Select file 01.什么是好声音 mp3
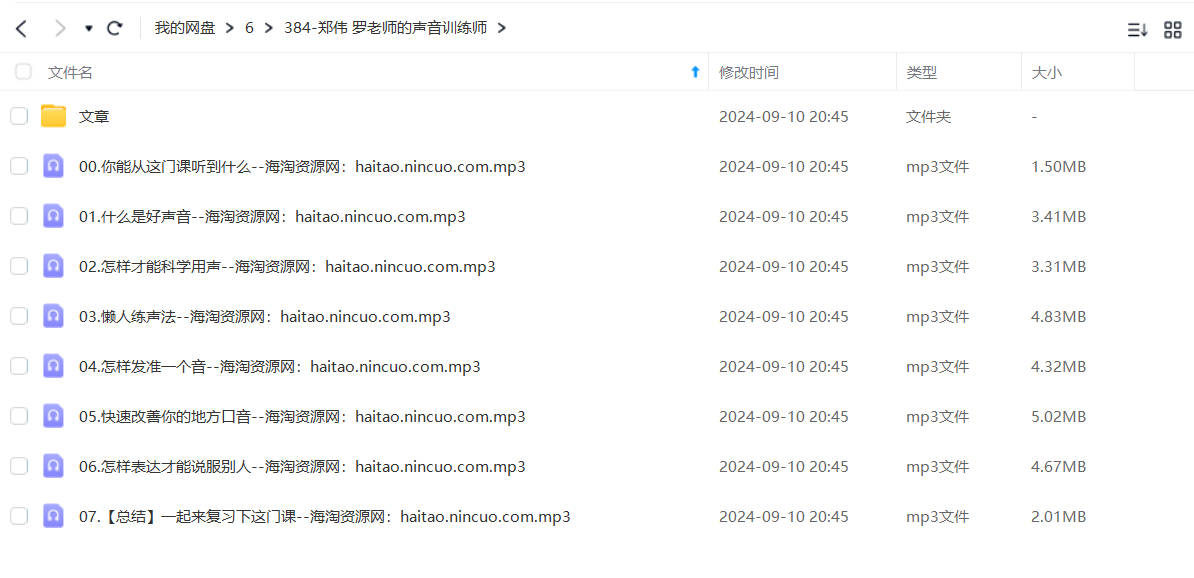 pos(273,217)
